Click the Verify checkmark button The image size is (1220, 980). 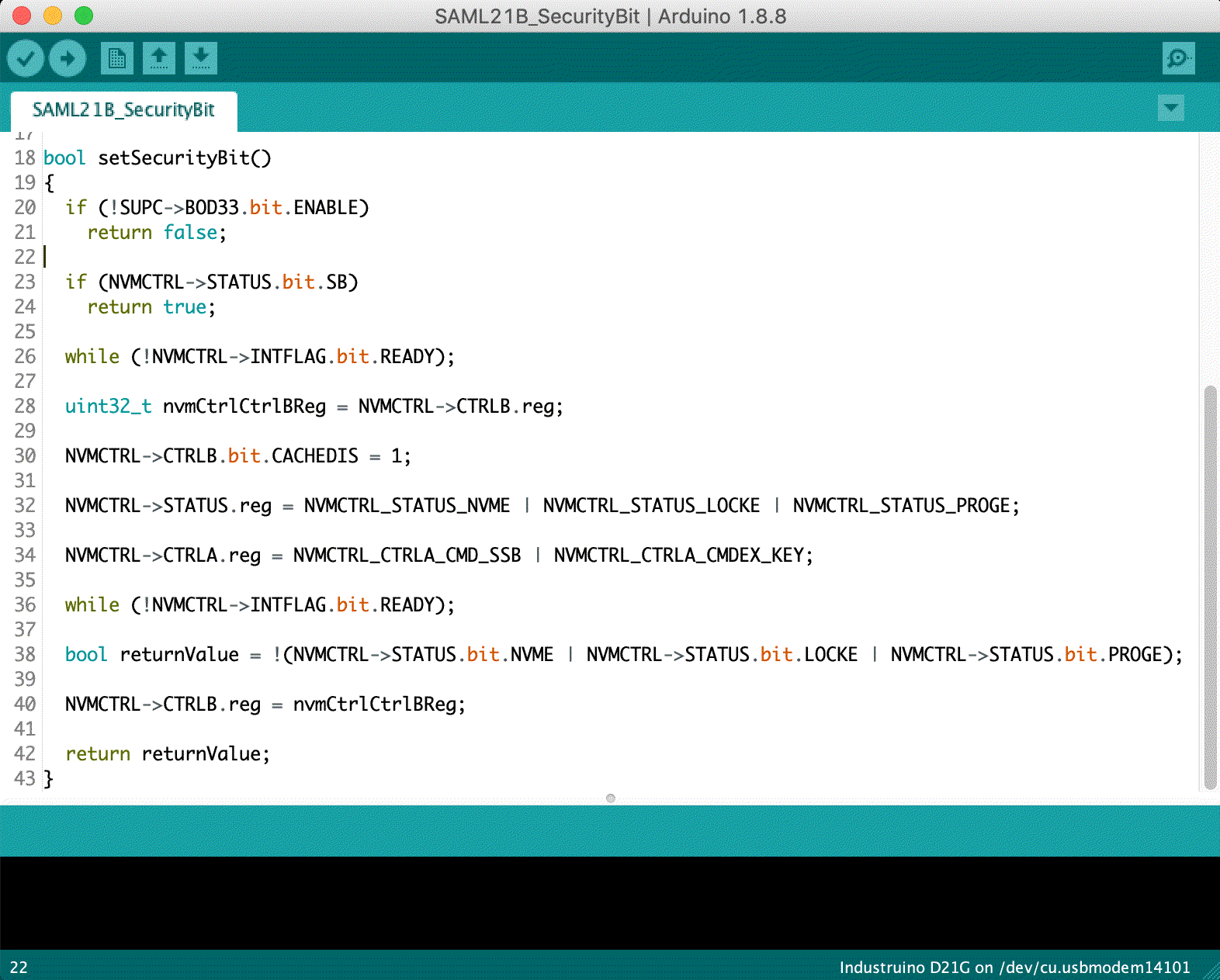click(26, 58)
